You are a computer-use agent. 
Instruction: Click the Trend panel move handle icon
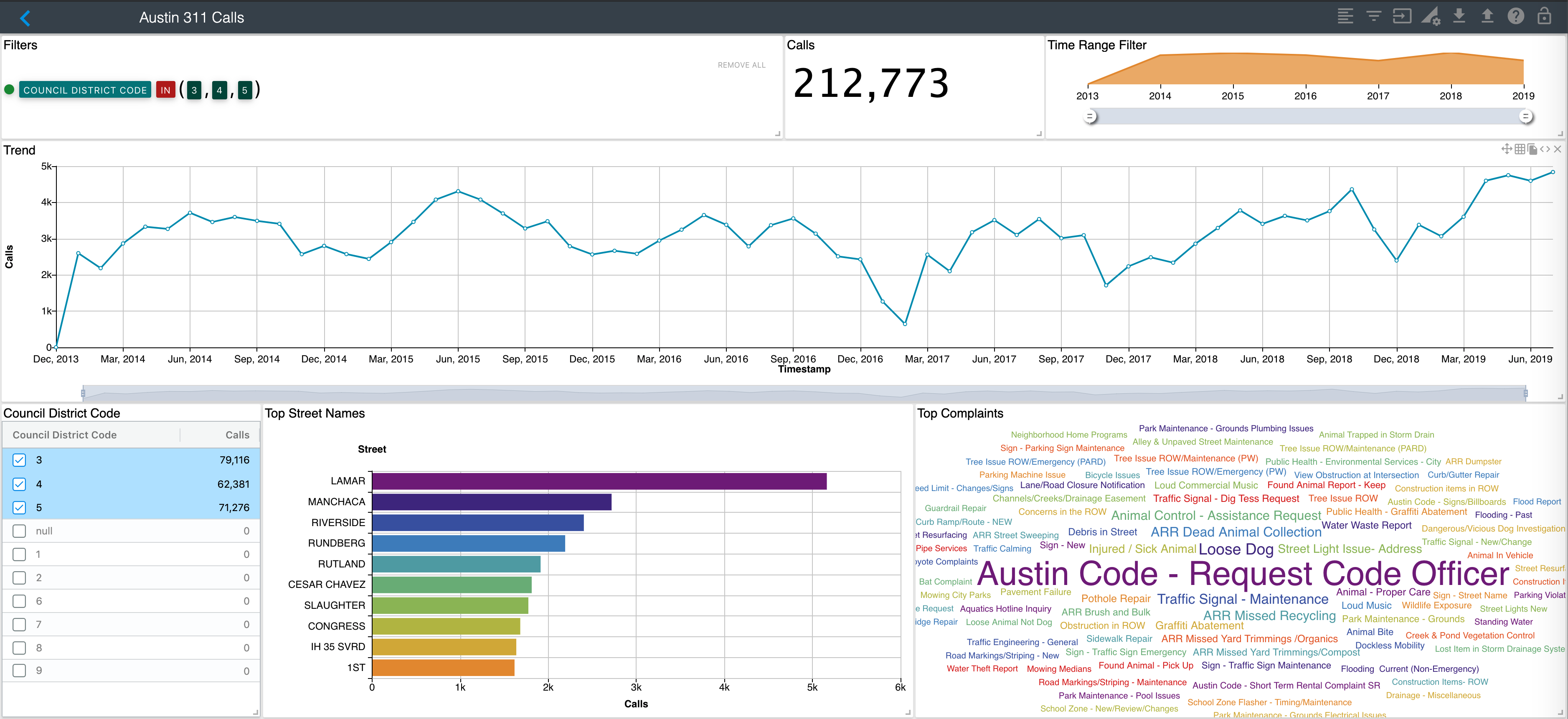(1507, 149)
